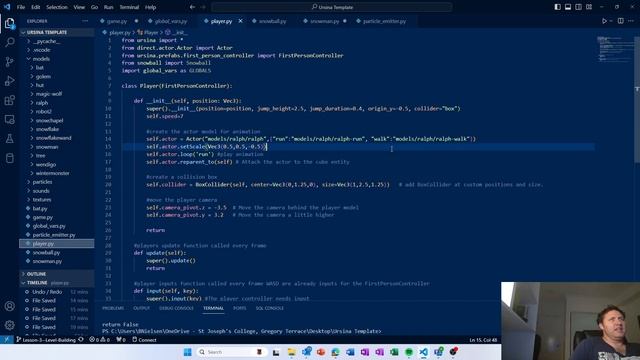
Task: Expand the __pycache__ folder
Action: coord(57,41)
